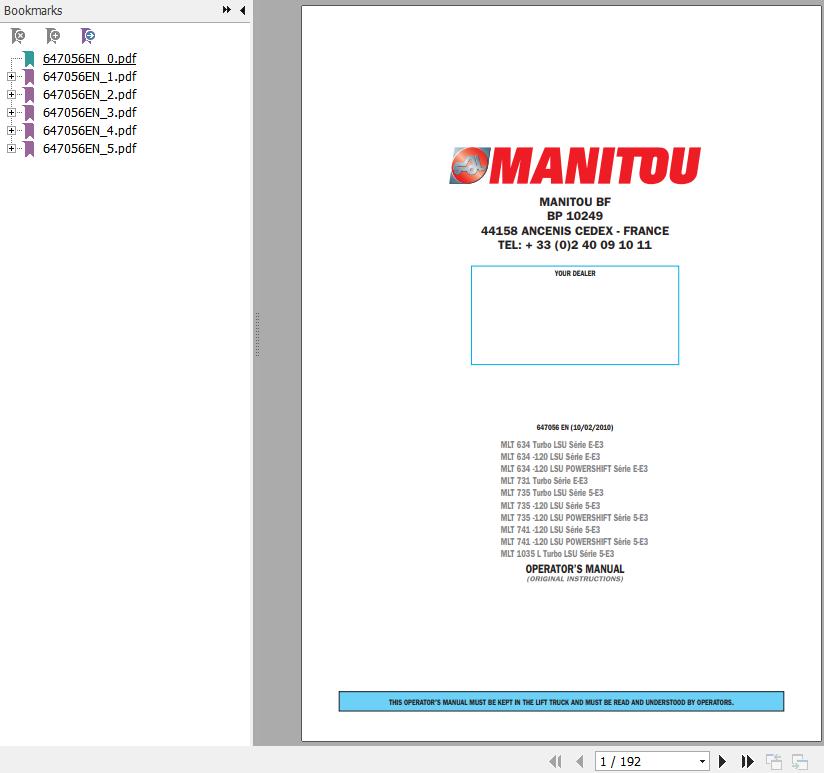824x773 pixels.
Task: Go to the previous page arrow
Action: point(580,761)
